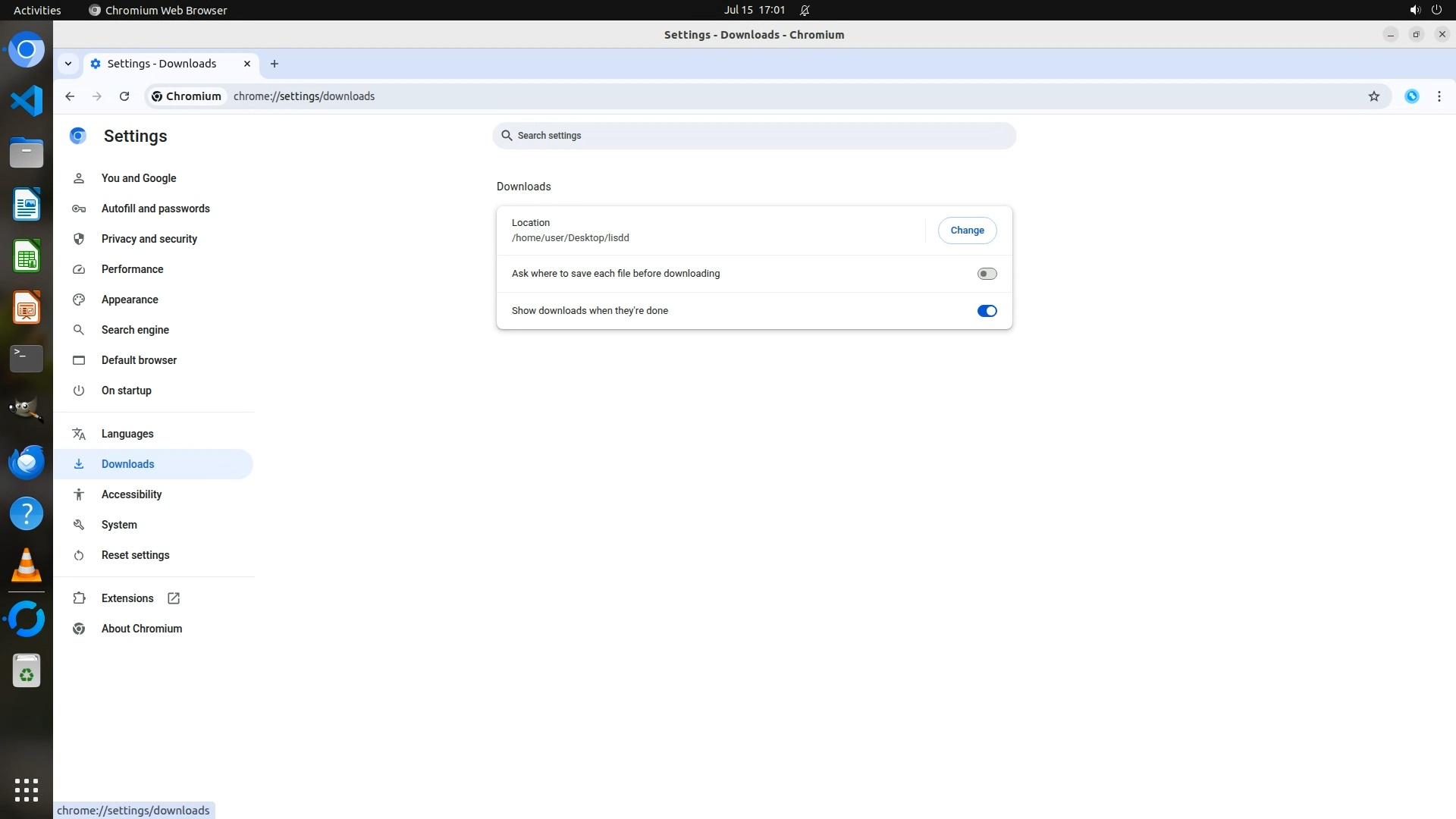Viewport: 1456px width, 819px height.
Task: Expand the tab search dropdown arrow
Action: coord(68,64)
